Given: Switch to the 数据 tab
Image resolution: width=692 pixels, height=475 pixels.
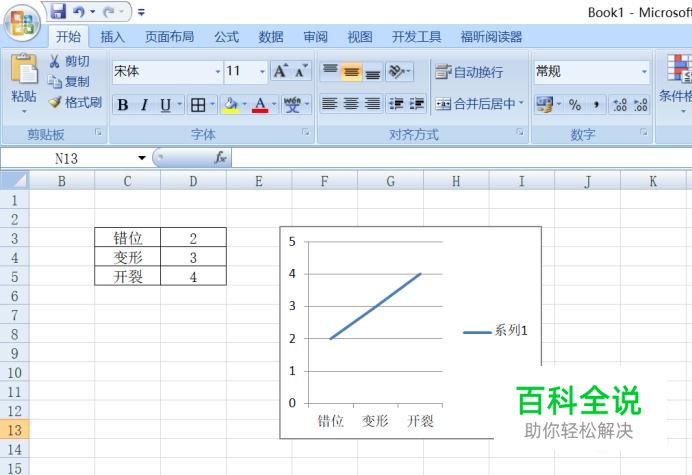Looking at the screenshot, I should 271,37.
